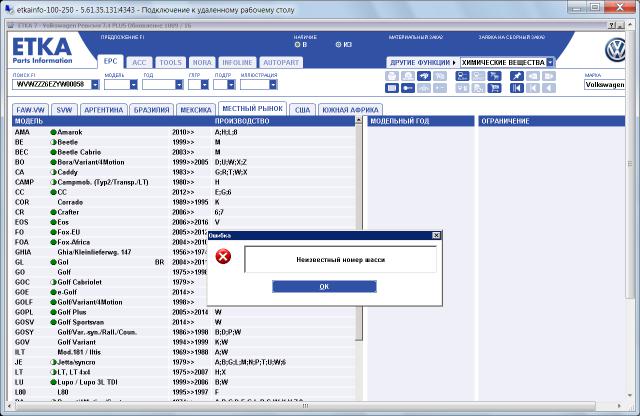The image size is (640, 416).
Task: Select the МЕКСИКА market tab
Action: 196,110
